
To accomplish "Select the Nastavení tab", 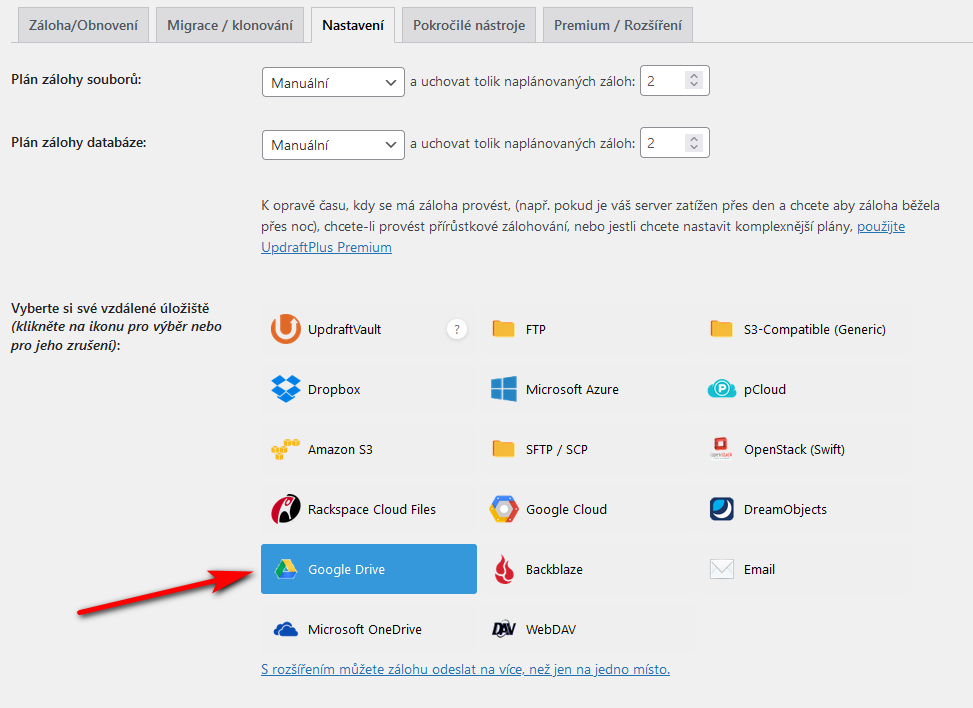I will tap(352, 25).
